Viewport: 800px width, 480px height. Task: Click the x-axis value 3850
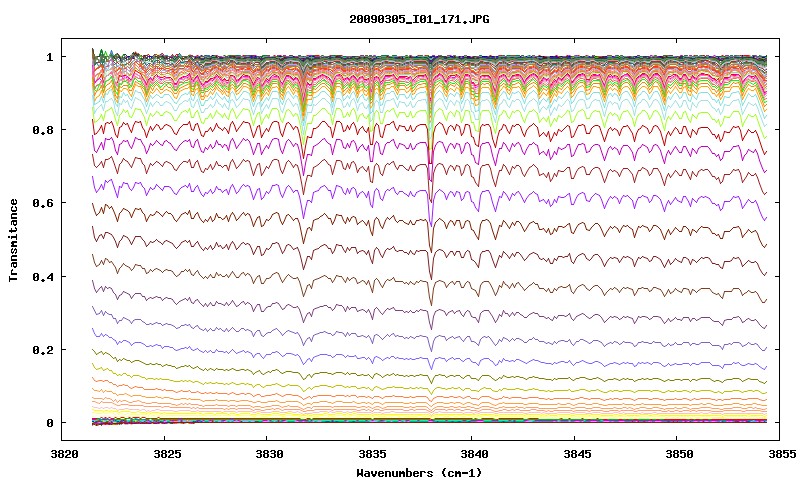680,454
